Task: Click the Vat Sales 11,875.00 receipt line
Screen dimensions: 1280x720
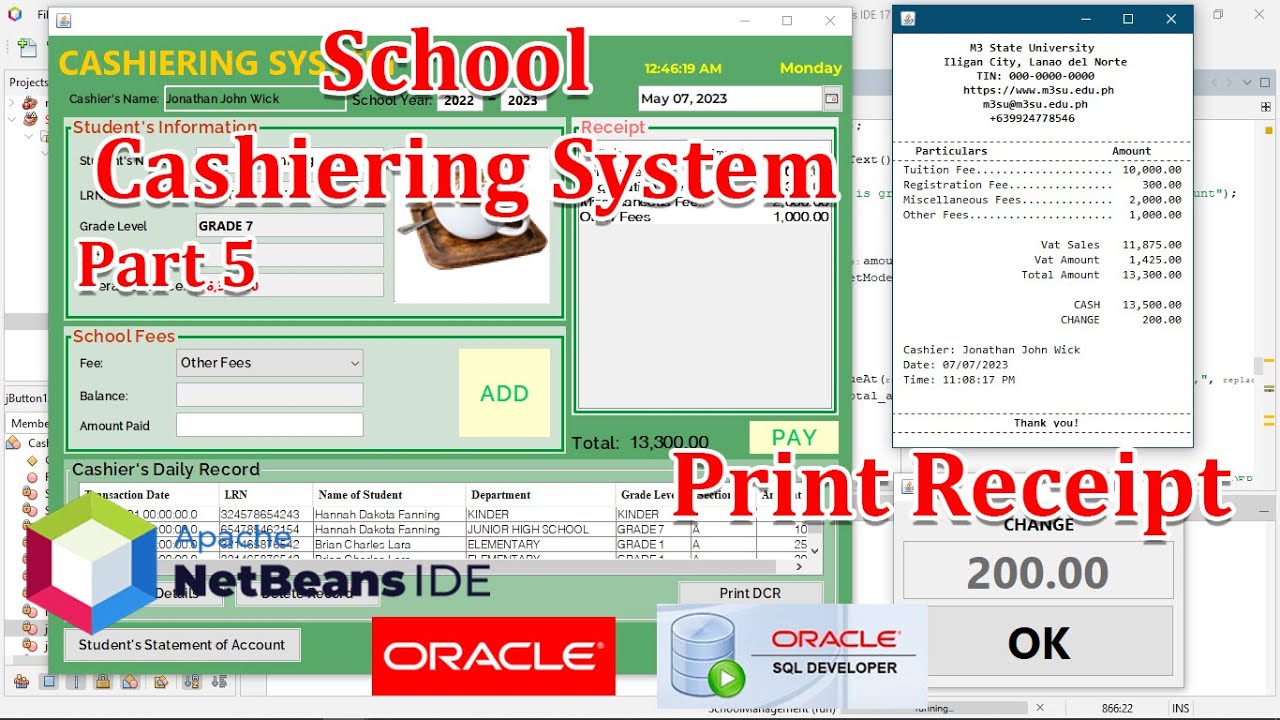Action: tap(1111, 245)
